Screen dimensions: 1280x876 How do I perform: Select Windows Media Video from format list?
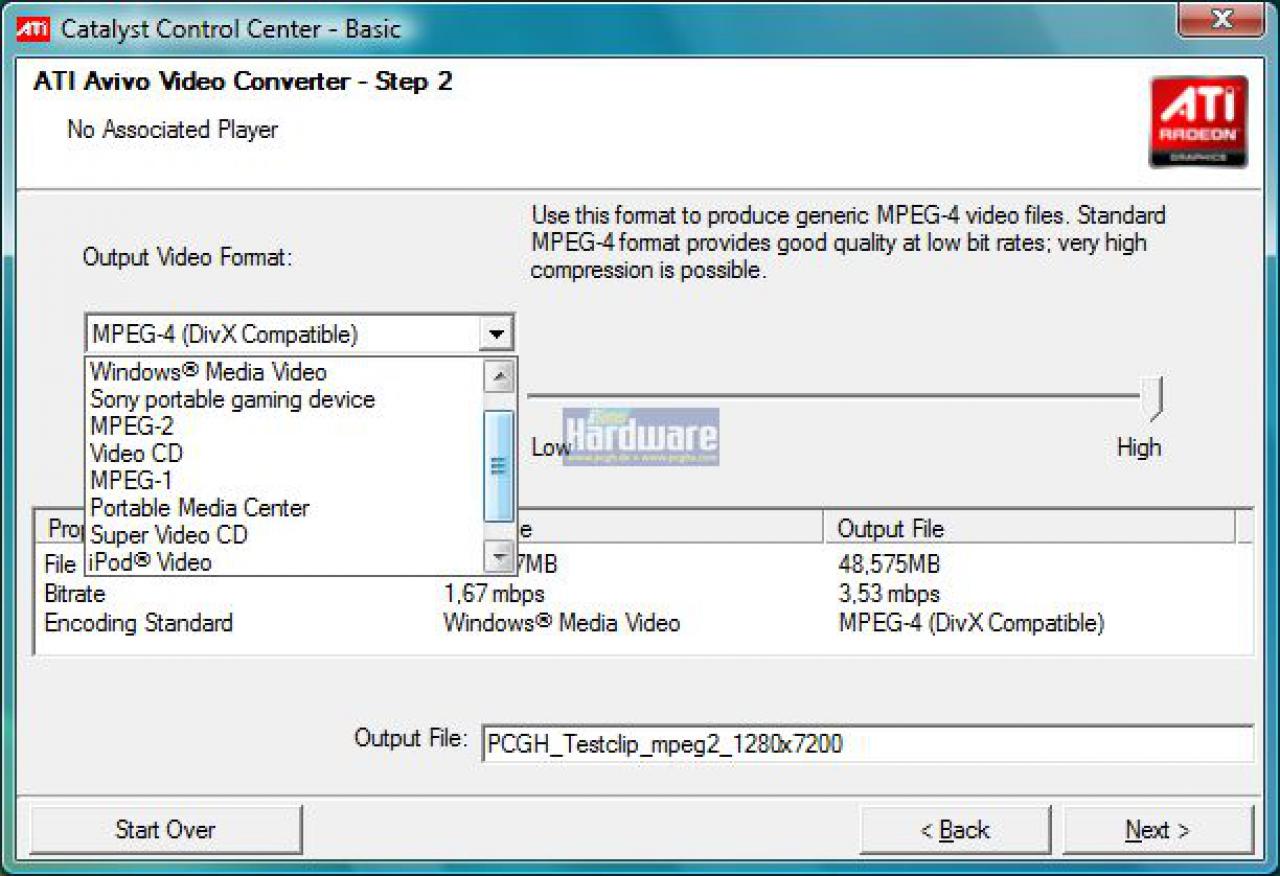208,372
